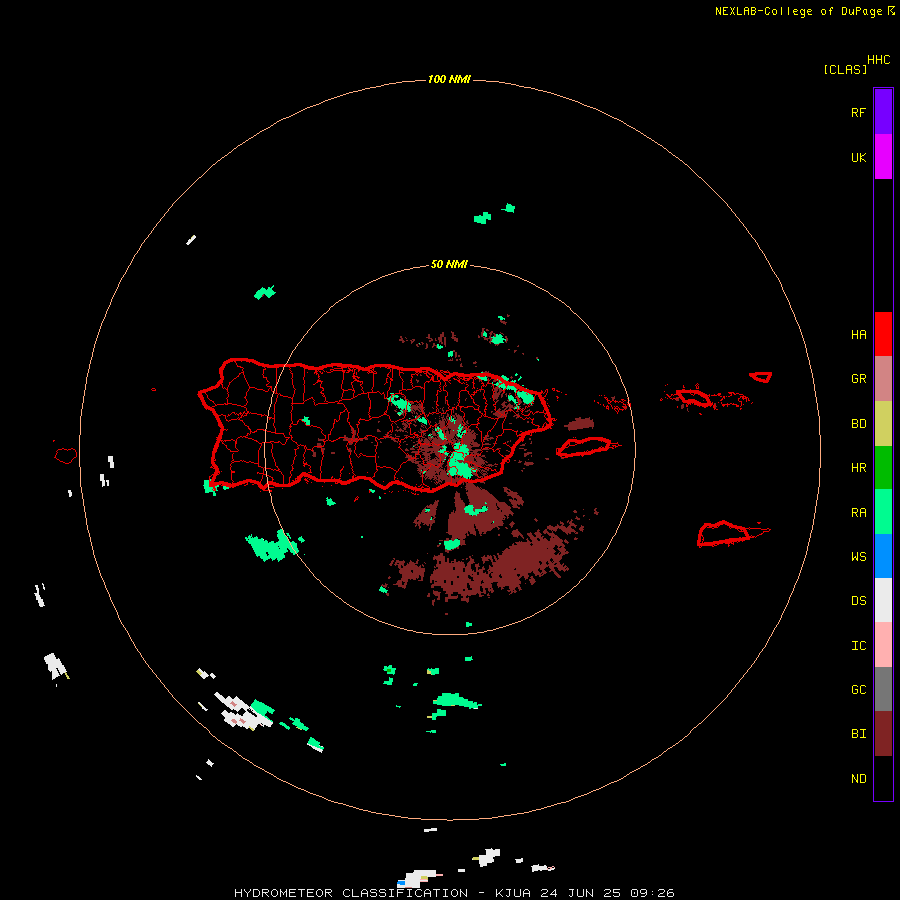Viewport: 900px width, 900px height.
Task: Click the 'GC' legend label
Action: 858,690
